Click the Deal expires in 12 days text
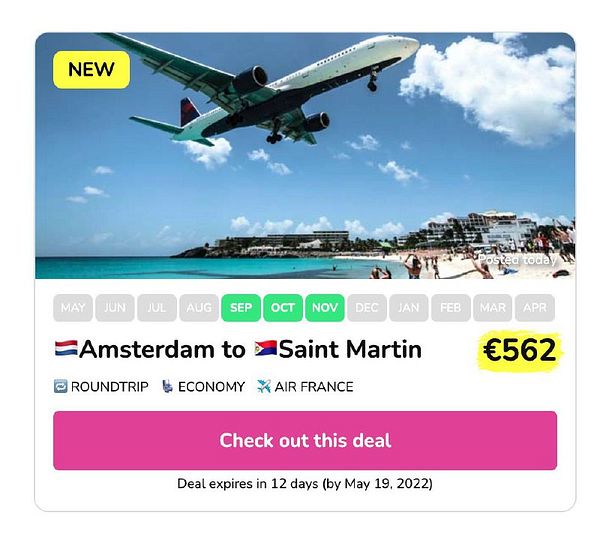The image size is (600, 540). pyautogui.click(x=305, y=484)
